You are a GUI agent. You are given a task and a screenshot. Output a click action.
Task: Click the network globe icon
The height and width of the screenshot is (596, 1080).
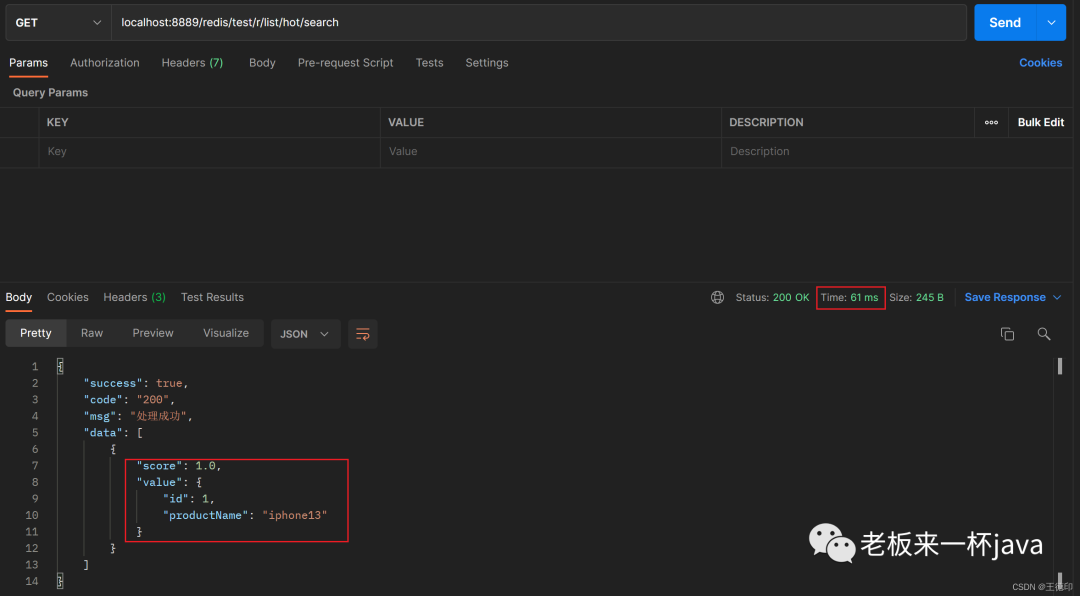[x=717, y=298]
